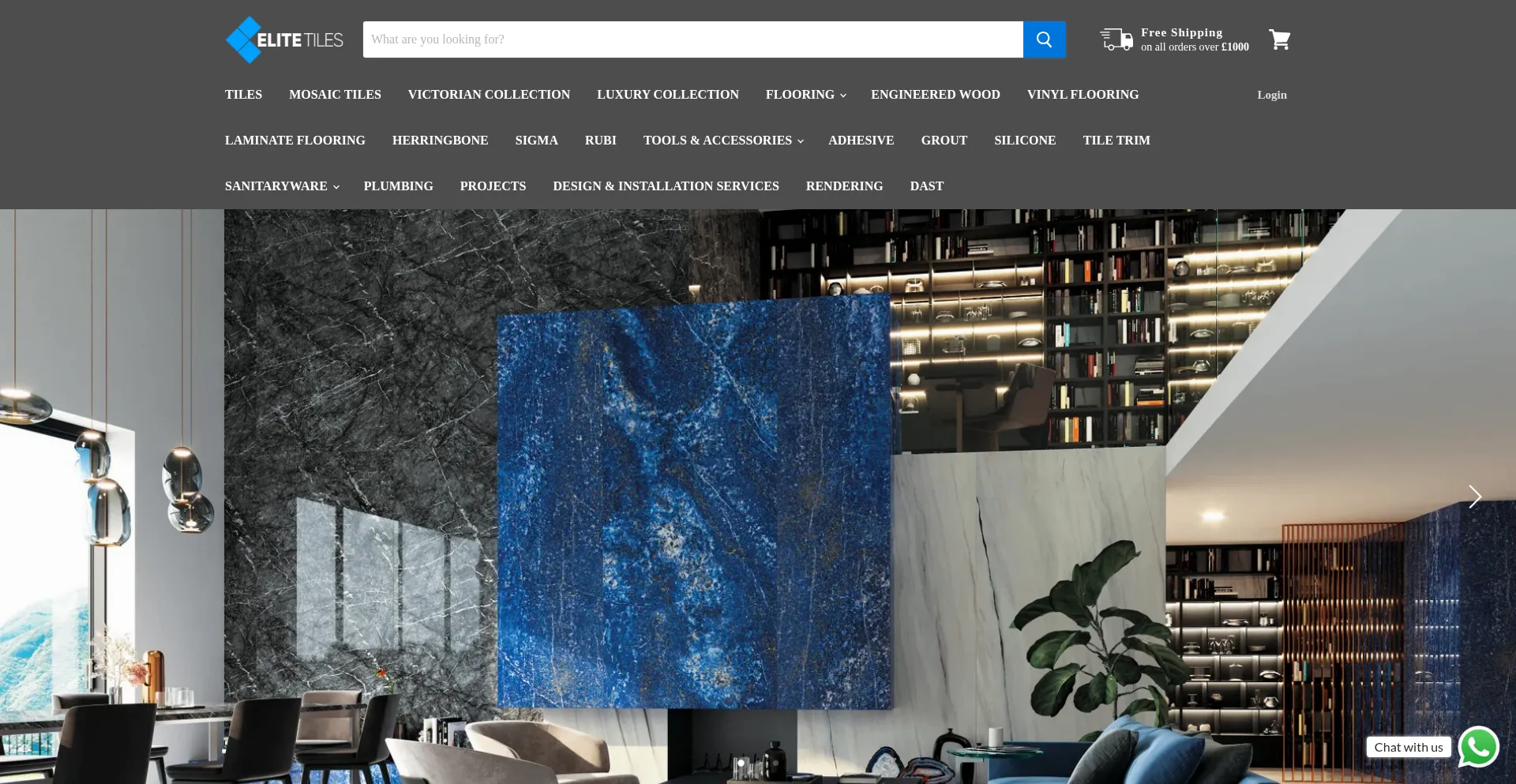This screenshot has height=784, width=1516.
Task: Go to Mosaic Tiles category
Action: point(335,95)
